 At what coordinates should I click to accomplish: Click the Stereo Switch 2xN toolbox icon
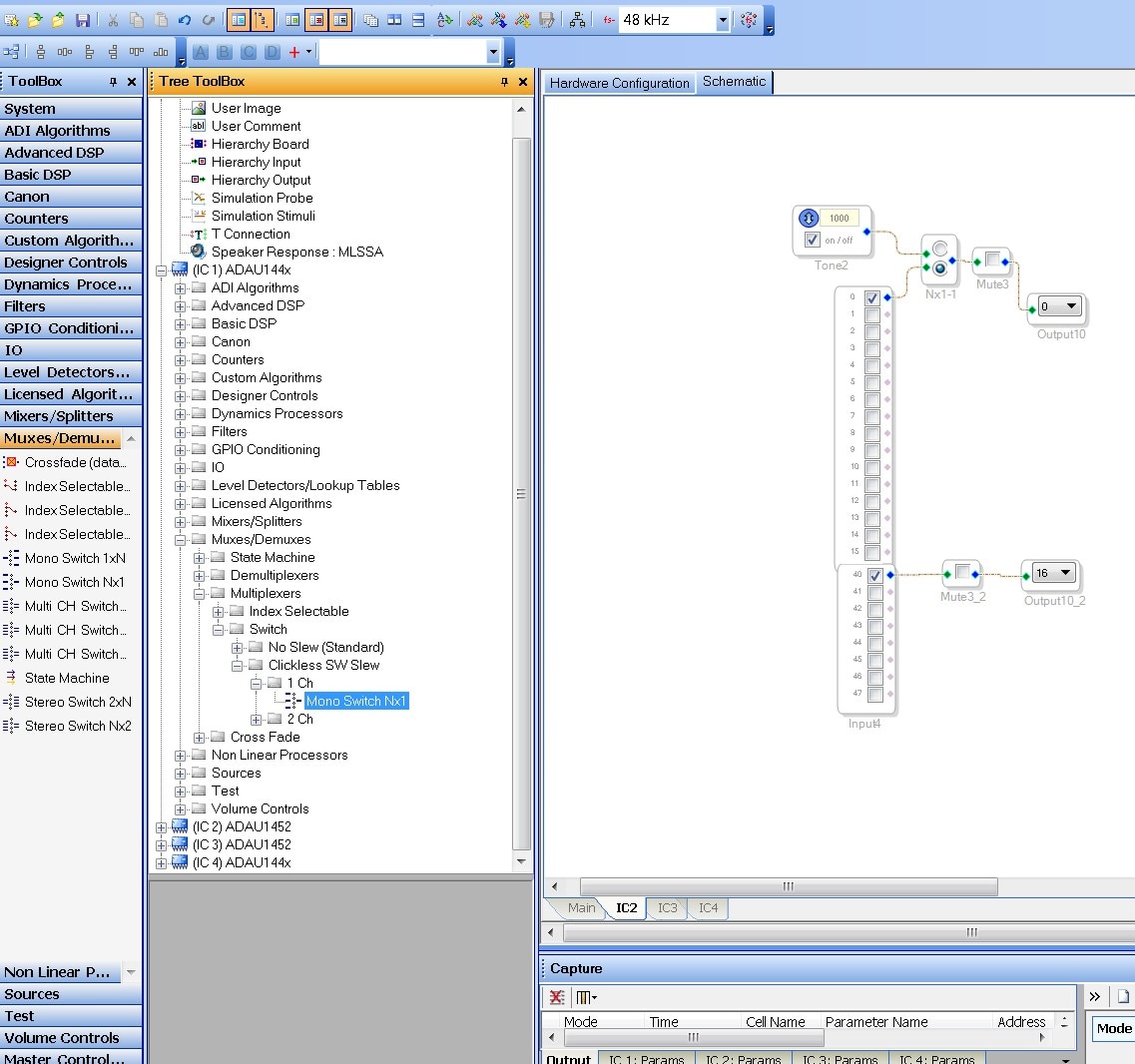coord(11,702)
